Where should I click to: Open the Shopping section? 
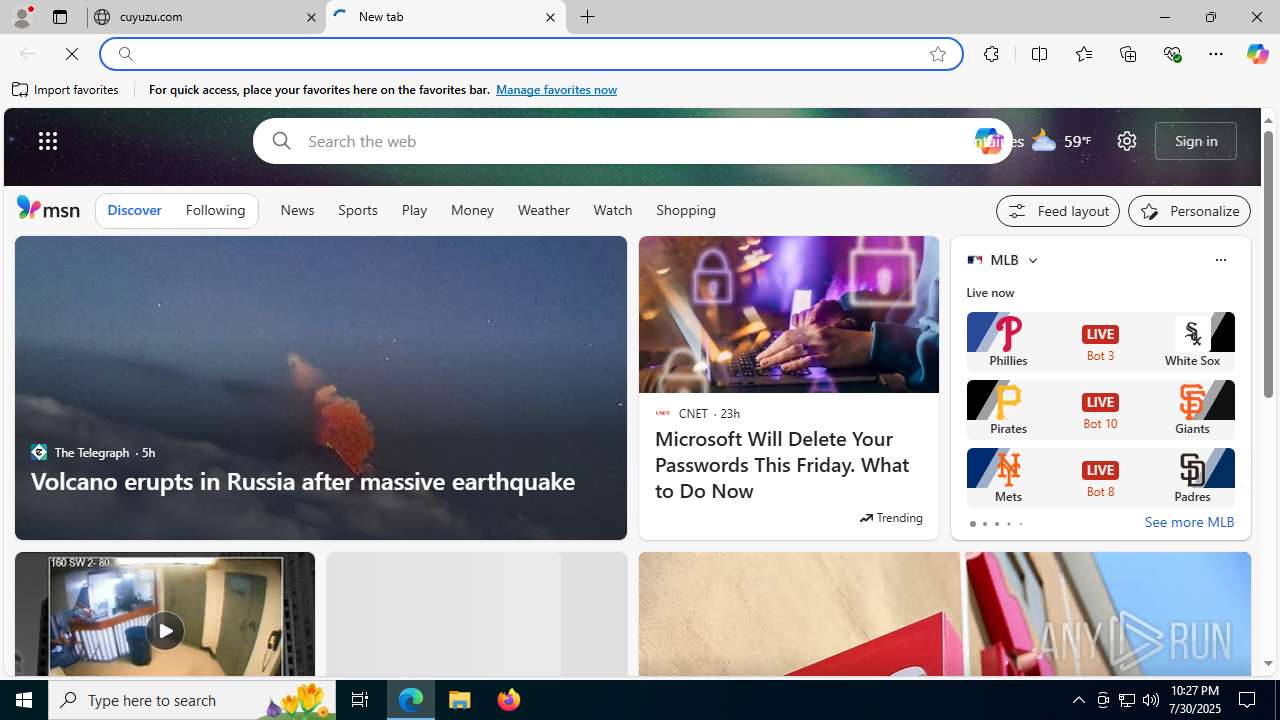coord(686,211)
